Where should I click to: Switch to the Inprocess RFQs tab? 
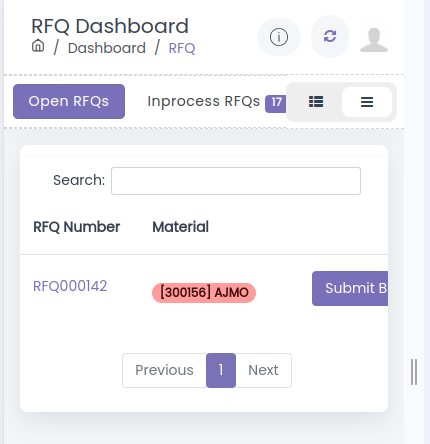point(204,101)
